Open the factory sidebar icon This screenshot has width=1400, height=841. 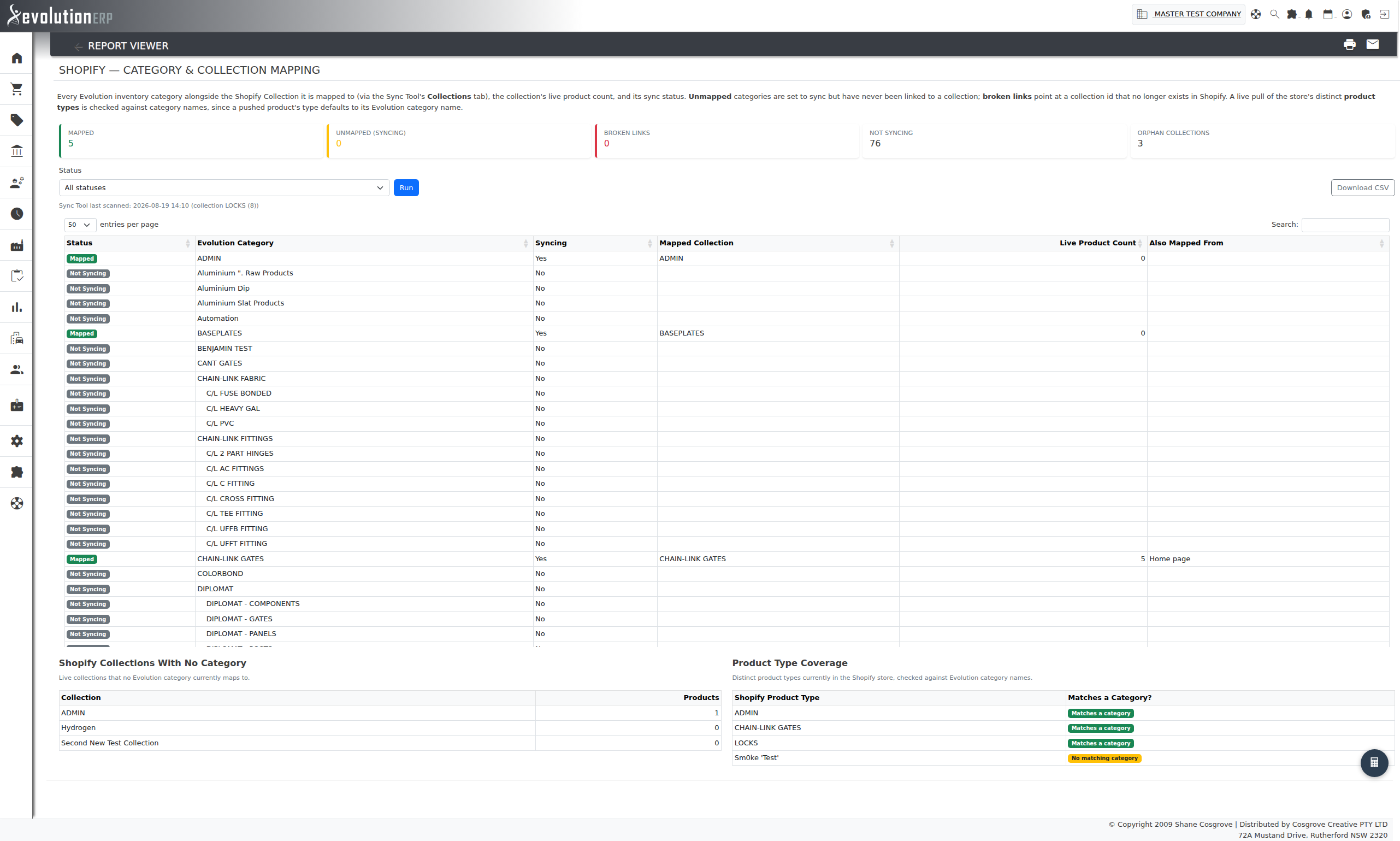[17, 245]
